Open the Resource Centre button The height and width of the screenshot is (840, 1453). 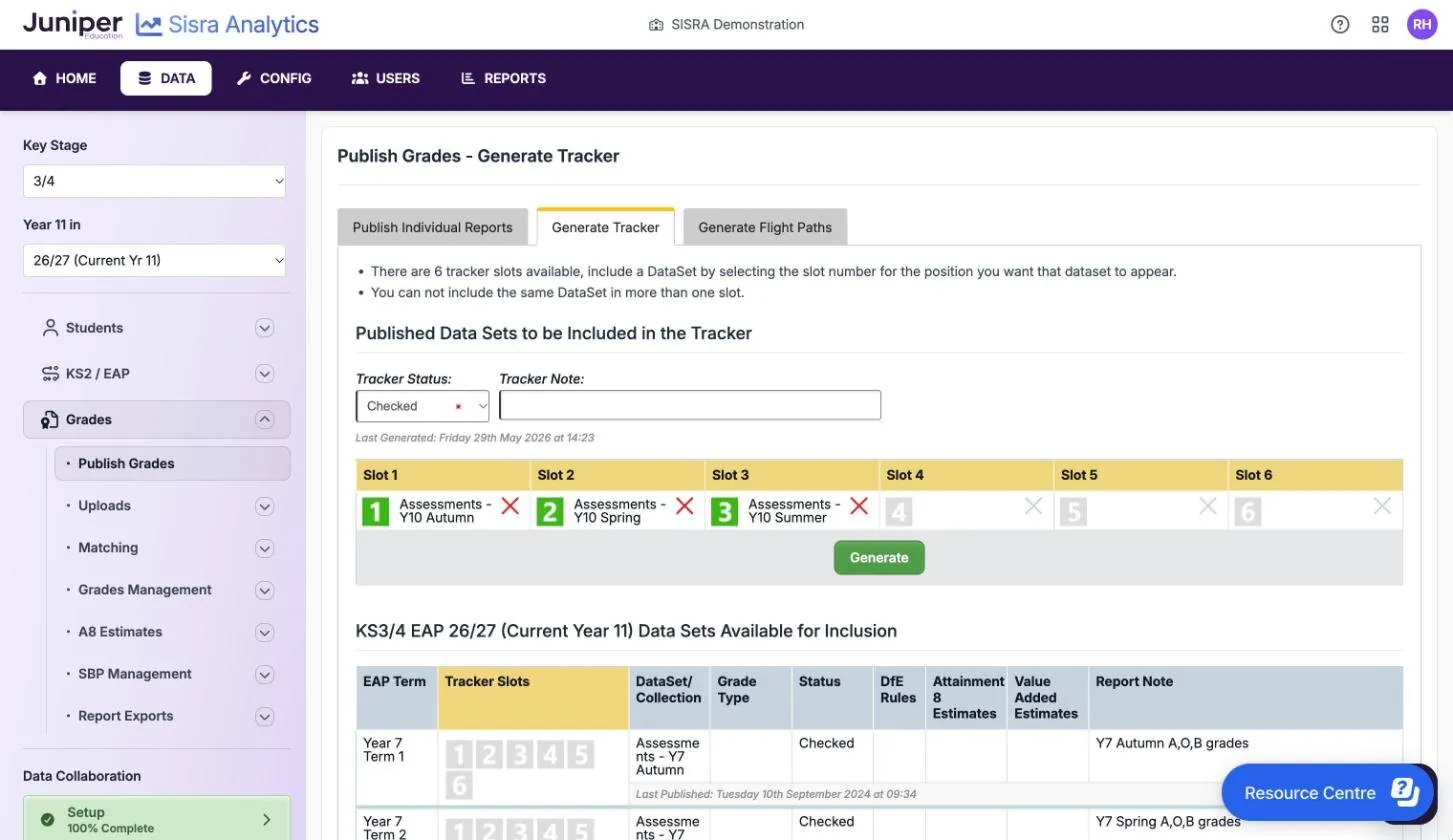click(x=1329, y=793)
